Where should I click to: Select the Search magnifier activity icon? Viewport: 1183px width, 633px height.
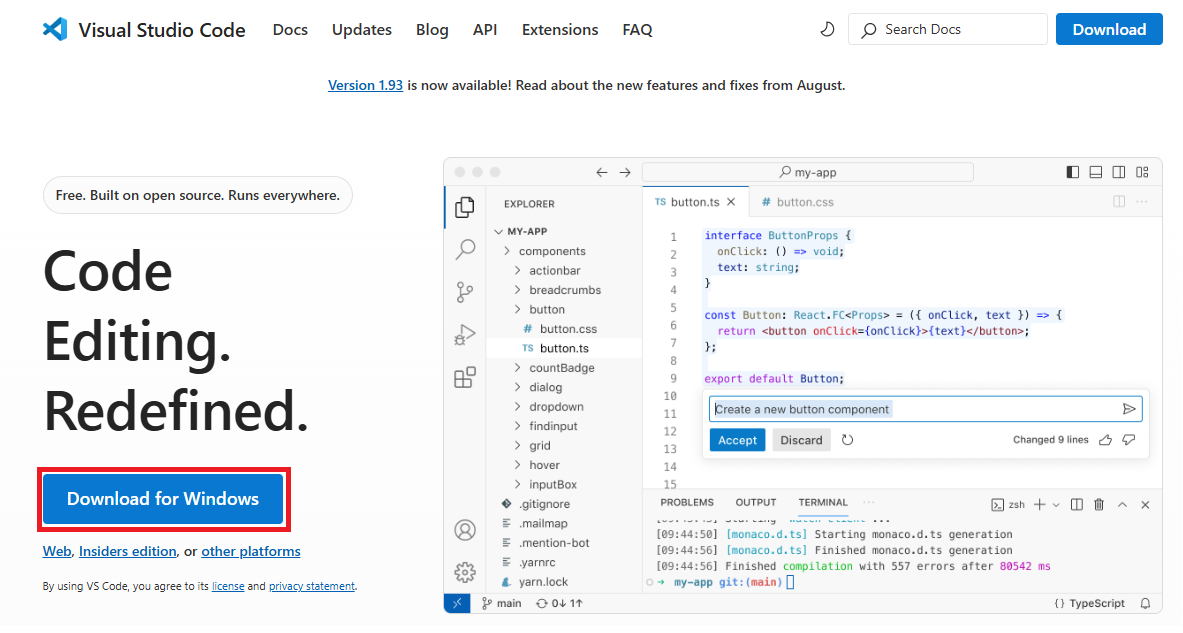466,249
